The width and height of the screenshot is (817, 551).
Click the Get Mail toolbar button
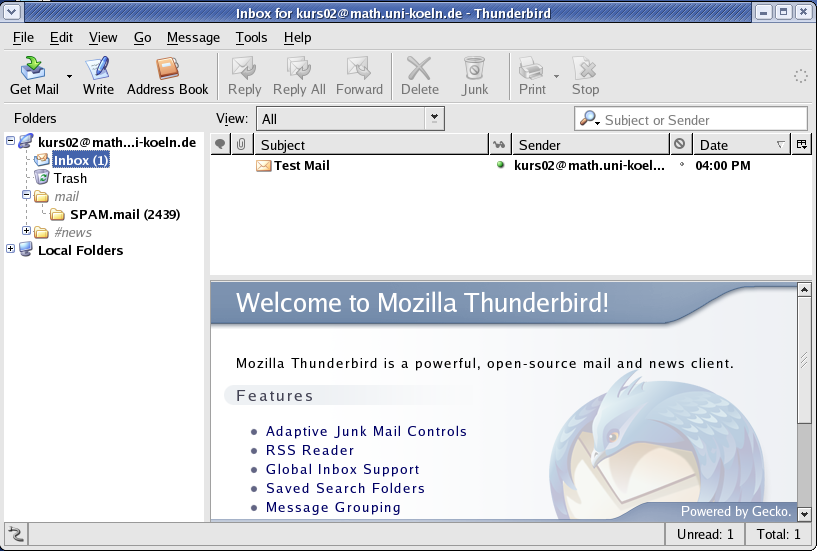[x=34, y=76]
